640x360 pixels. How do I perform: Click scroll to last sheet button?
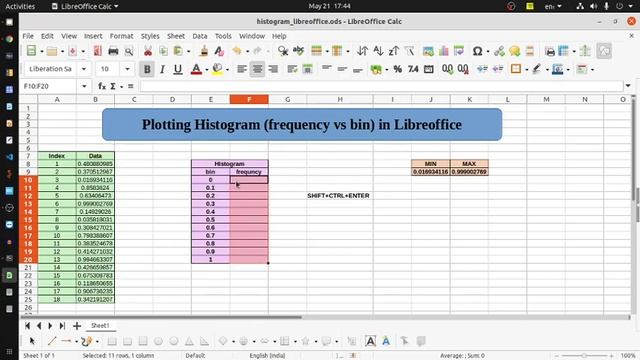(x=62, y=326)
